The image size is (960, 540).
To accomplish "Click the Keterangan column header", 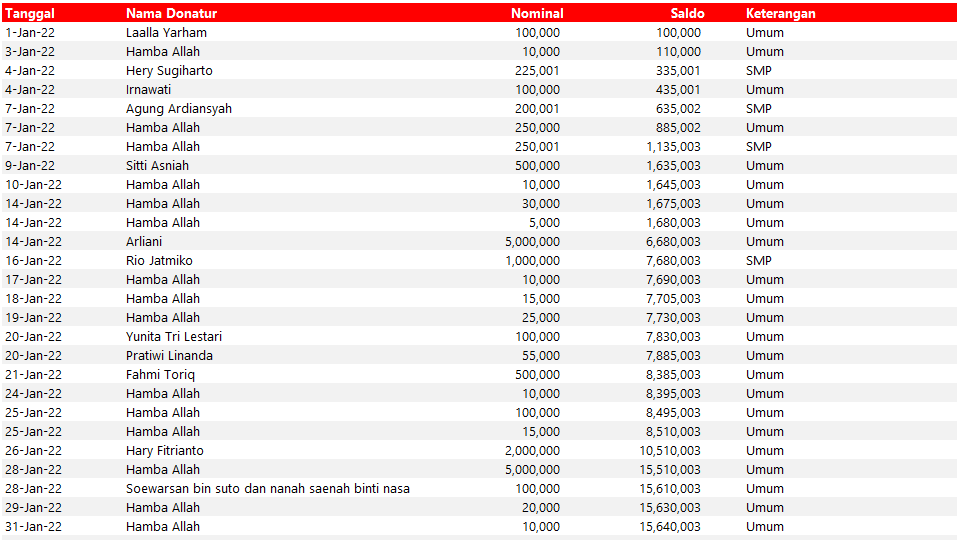I will click(x=780, y=13).
